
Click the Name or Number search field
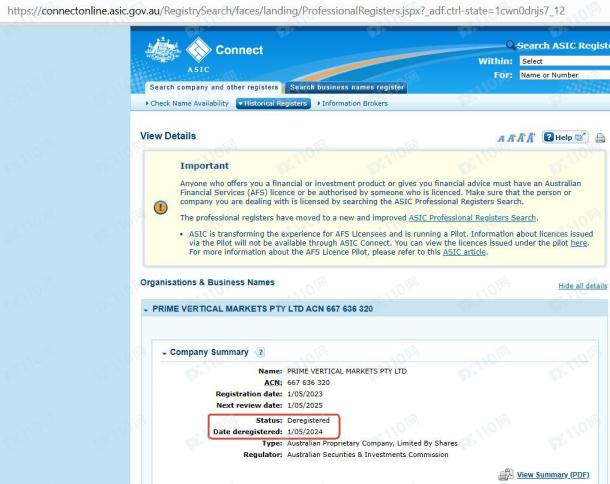click(564, 75)
